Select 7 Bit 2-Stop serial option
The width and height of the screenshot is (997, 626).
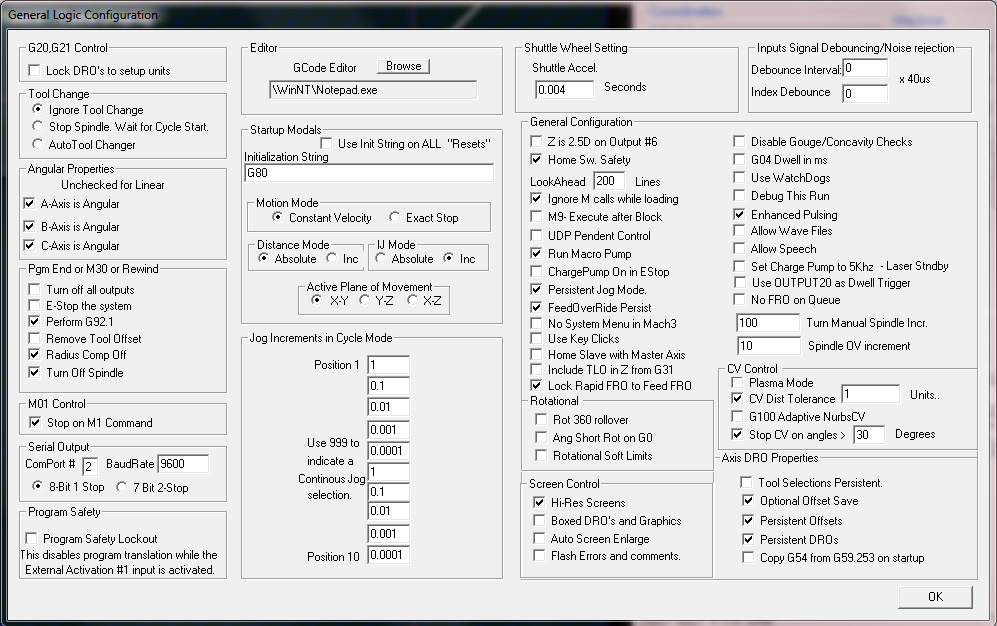coord(122,487)
